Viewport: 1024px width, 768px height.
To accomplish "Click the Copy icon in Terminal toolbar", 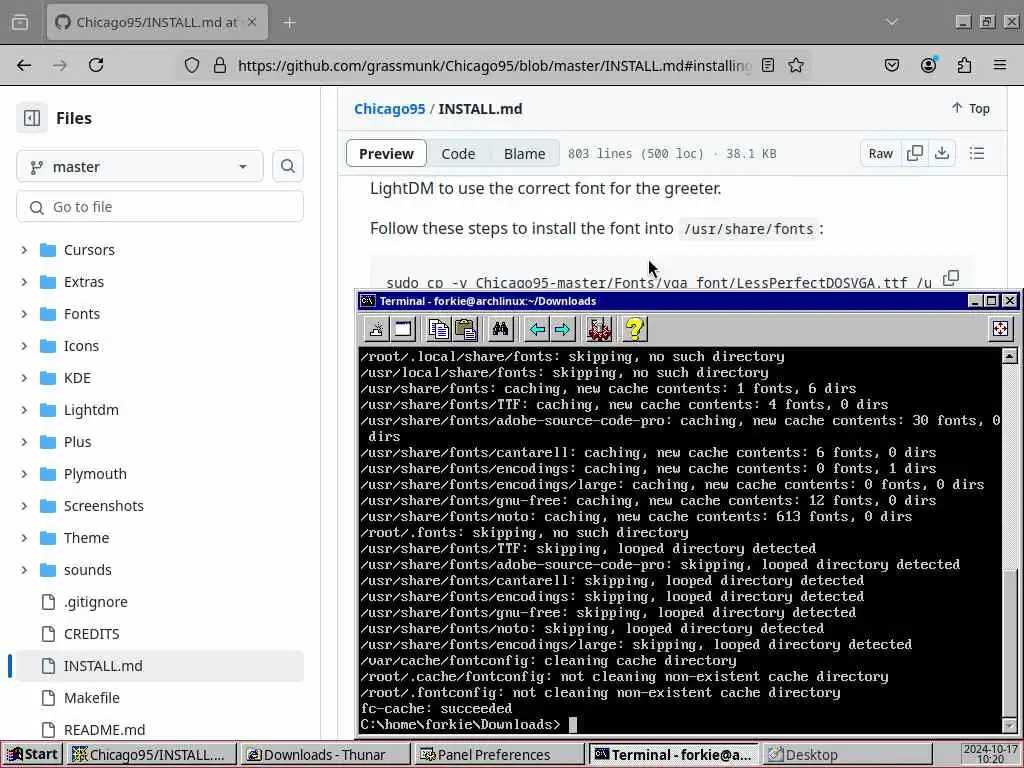I will click(438, 329).
